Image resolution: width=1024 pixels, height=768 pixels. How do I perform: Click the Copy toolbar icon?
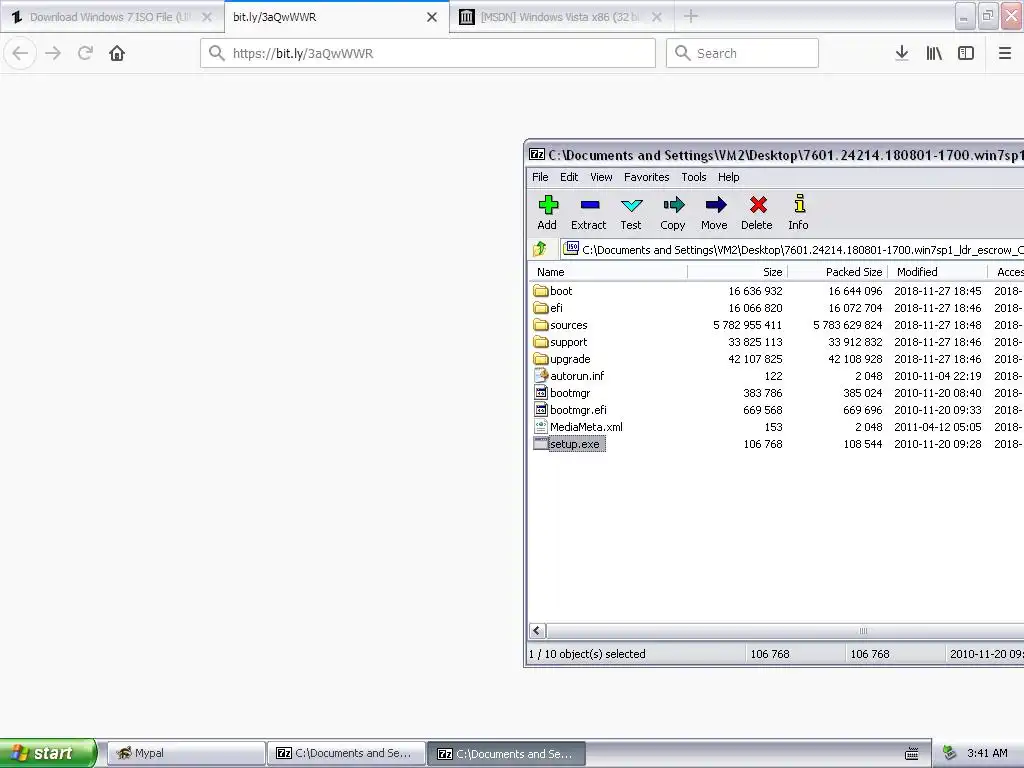673,212
